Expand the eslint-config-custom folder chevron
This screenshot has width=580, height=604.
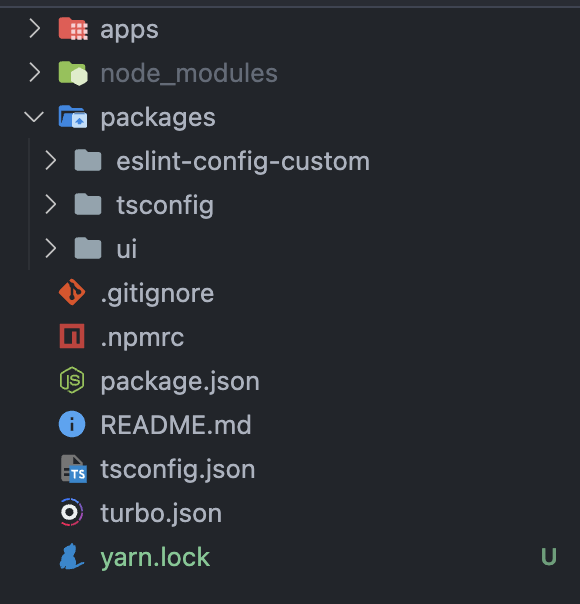(50, 161)
